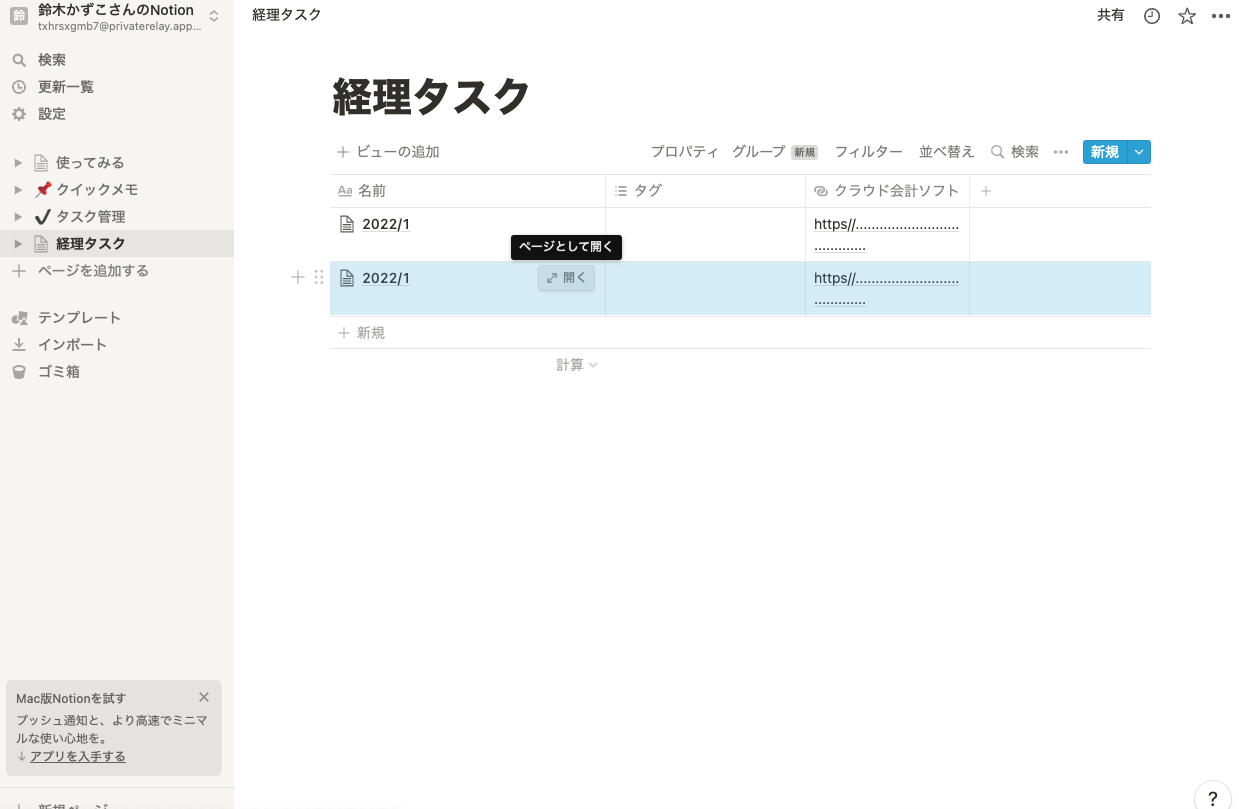Open the 計算 dropdown below the table
The height and width of the screenshot is (809, 1239).
coord(577,365)
